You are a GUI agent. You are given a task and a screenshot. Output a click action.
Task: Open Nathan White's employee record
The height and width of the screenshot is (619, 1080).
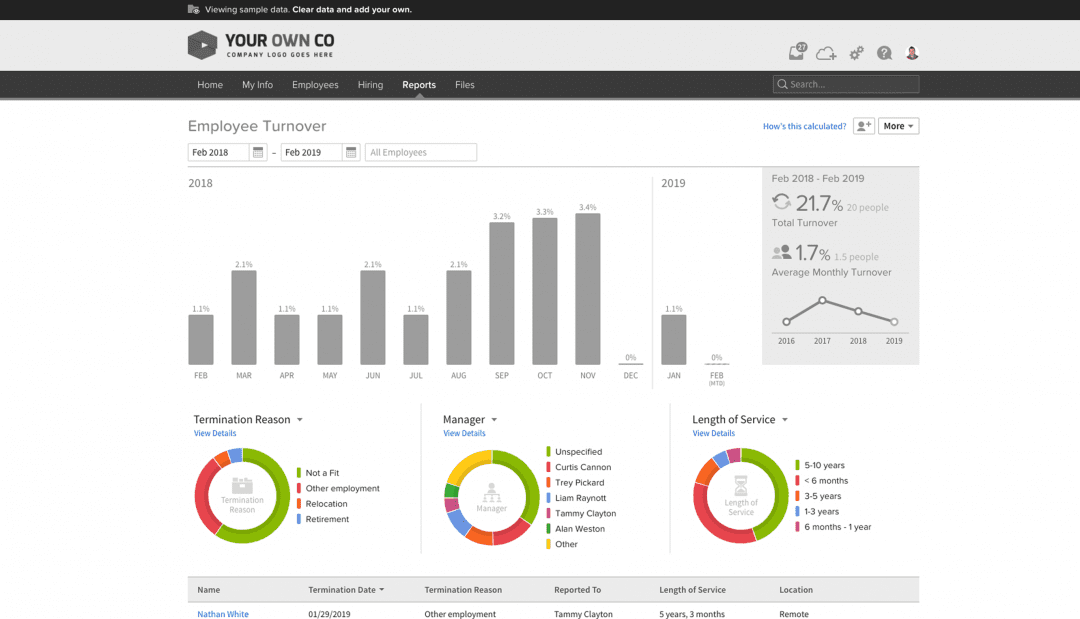[x=222, y=613]
